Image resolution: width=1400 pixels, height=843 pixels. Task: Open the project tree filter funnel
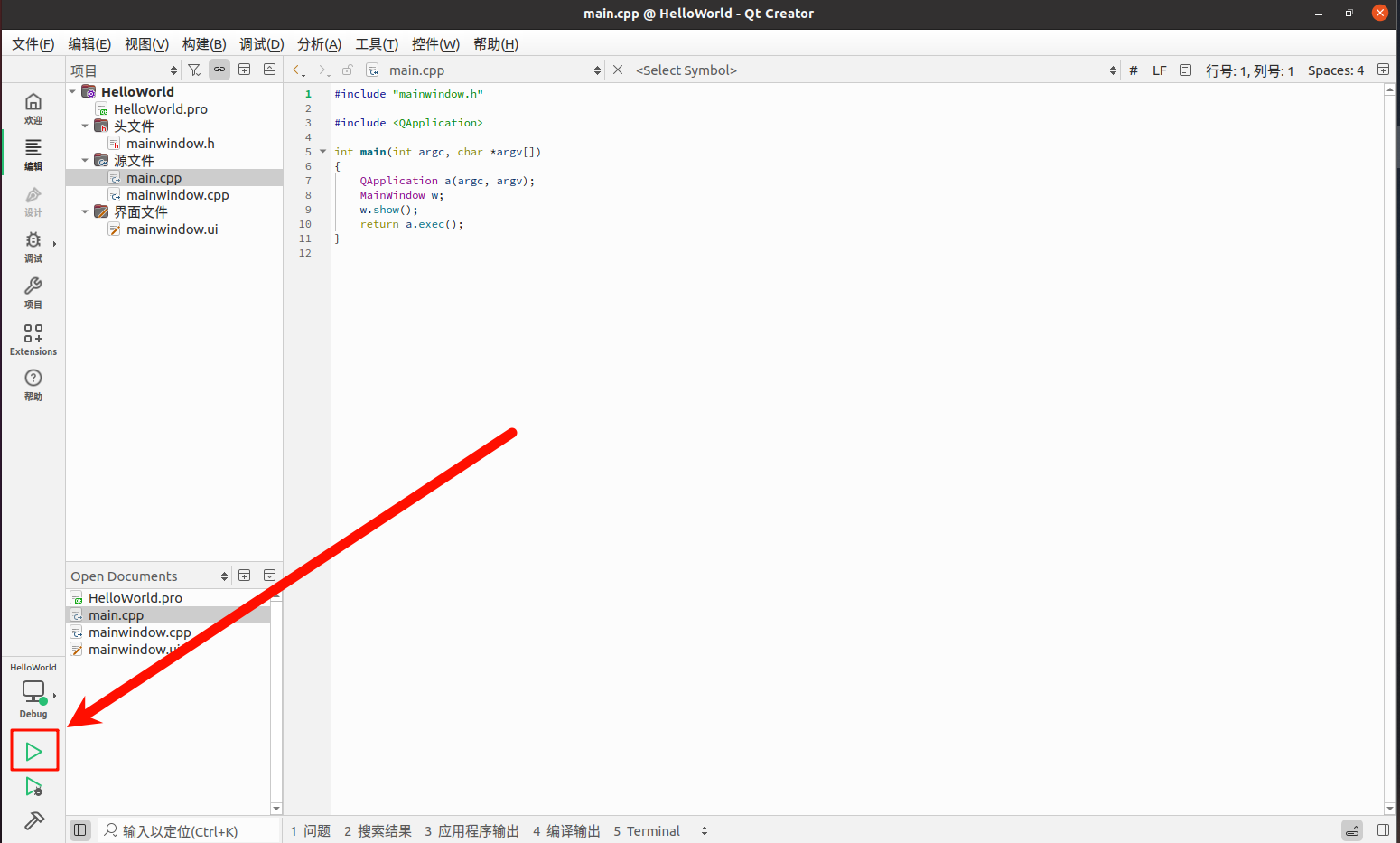point(194,70)
